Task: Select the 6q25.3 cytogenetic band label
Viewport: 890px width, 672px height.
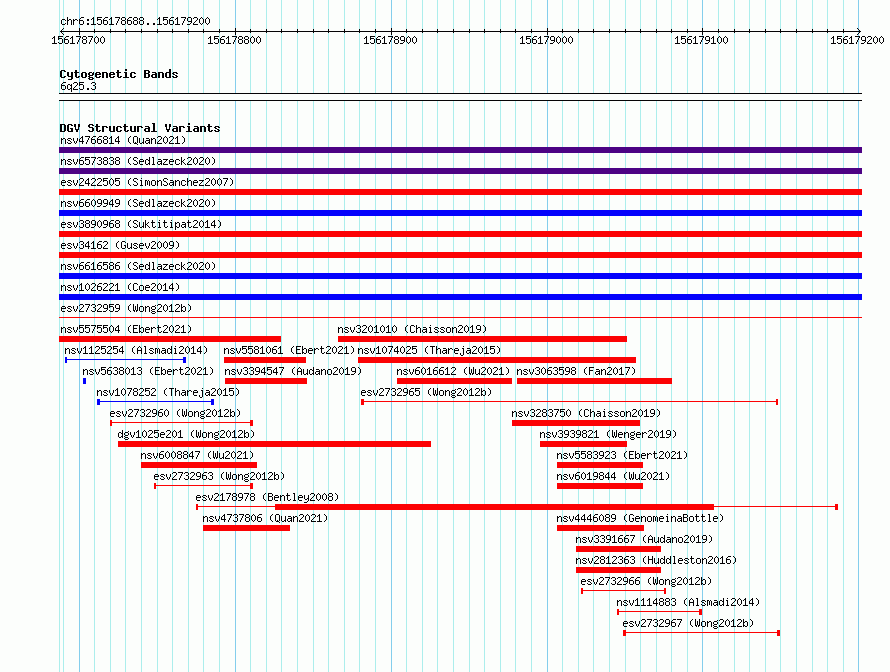Action: (x=78, y=86)
